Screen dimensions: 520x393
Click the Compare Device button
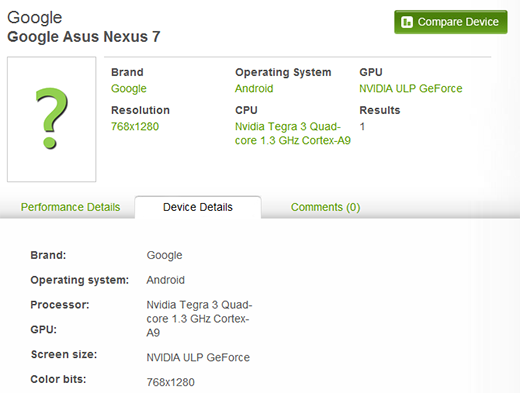[451, 22]
